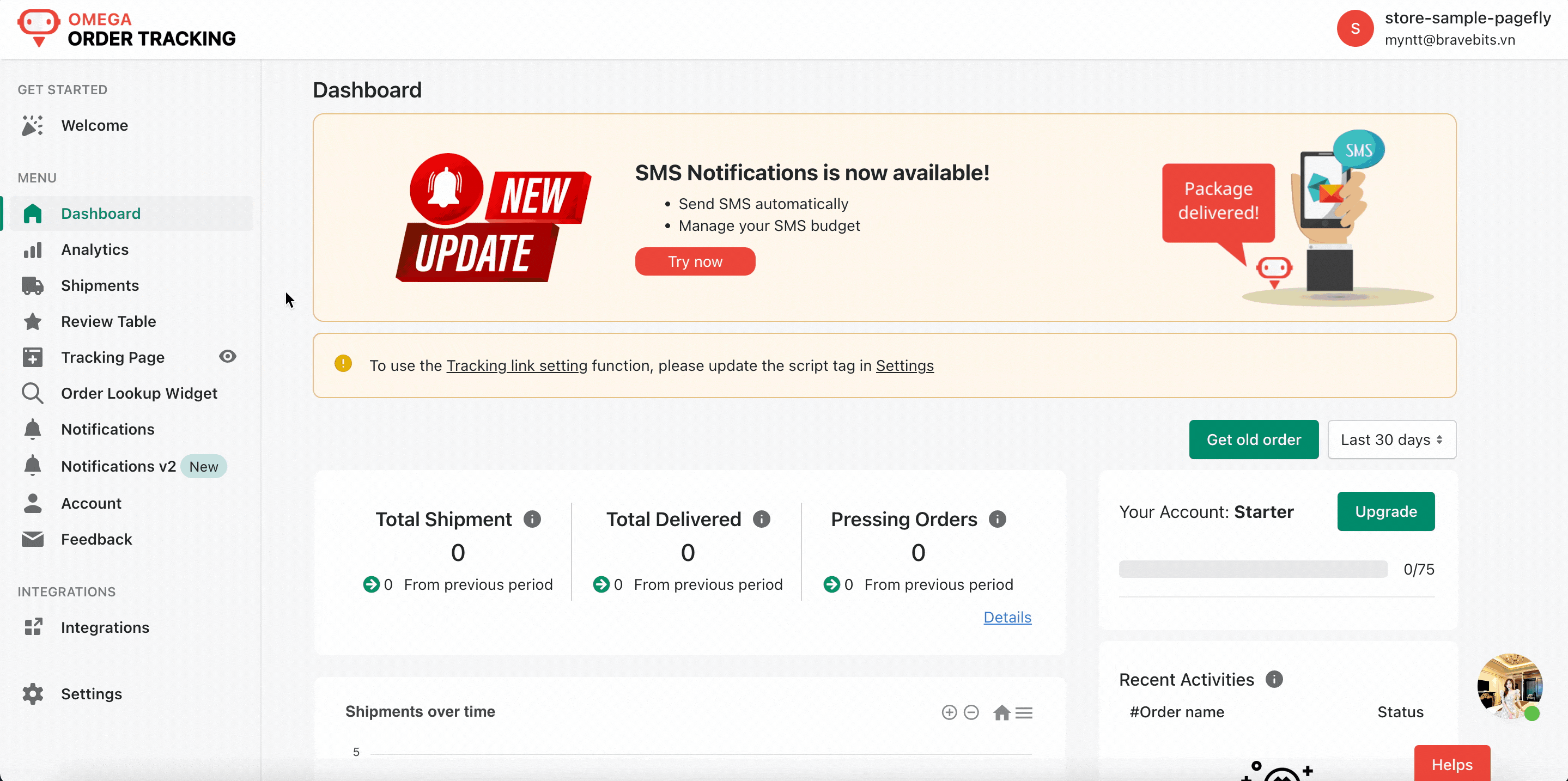Click the Try now button

click(695, 261)
